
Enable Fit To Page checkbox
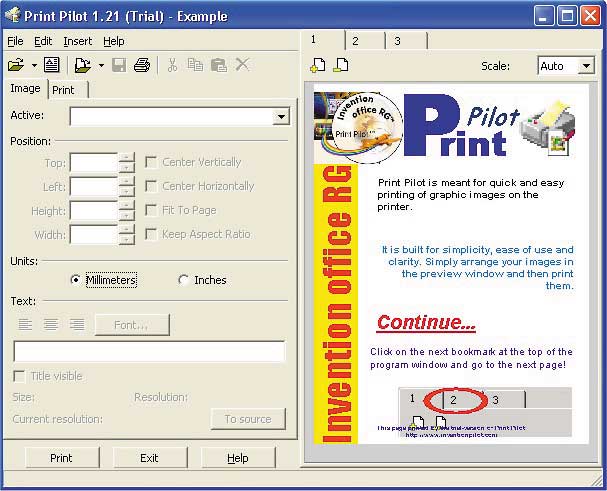click(151, 210)
